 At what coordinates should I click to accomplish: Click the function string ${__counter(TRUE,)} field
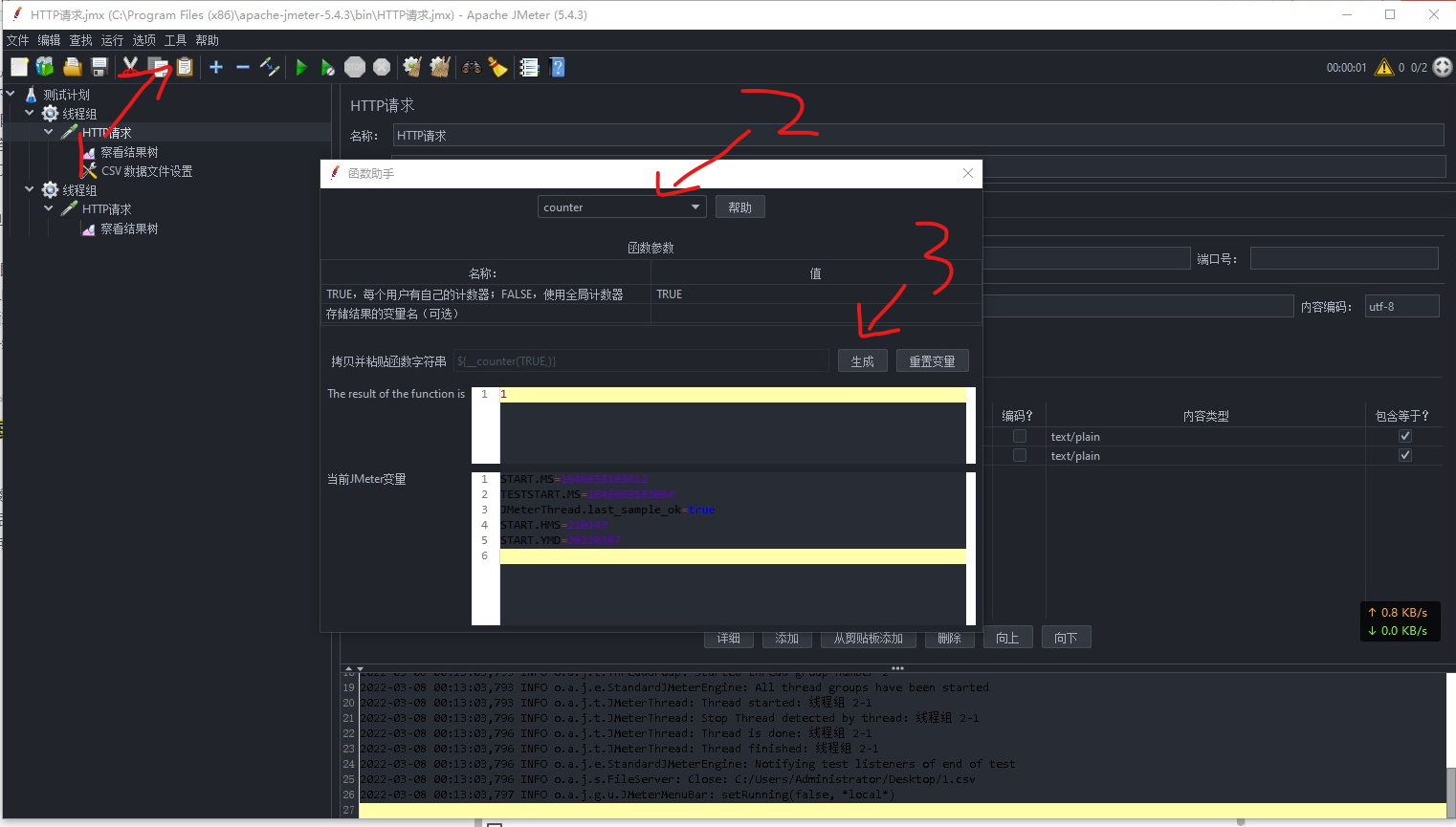pyautogui.click(x=641, y=361)
